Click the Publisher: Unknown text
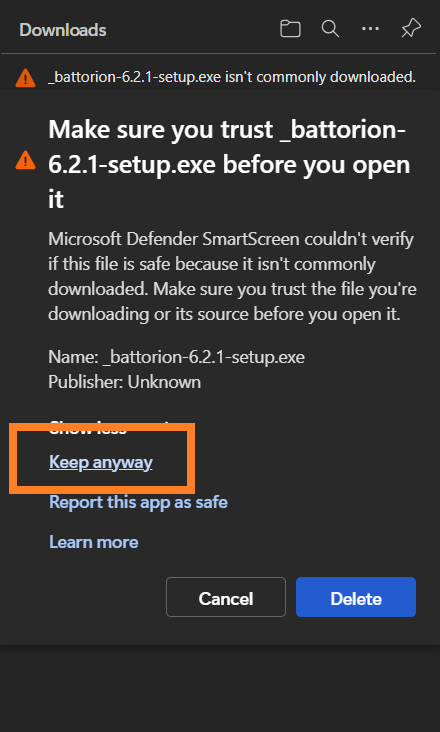Image resolution: width=440 pixels, height=732 pixels. (125, 382)
